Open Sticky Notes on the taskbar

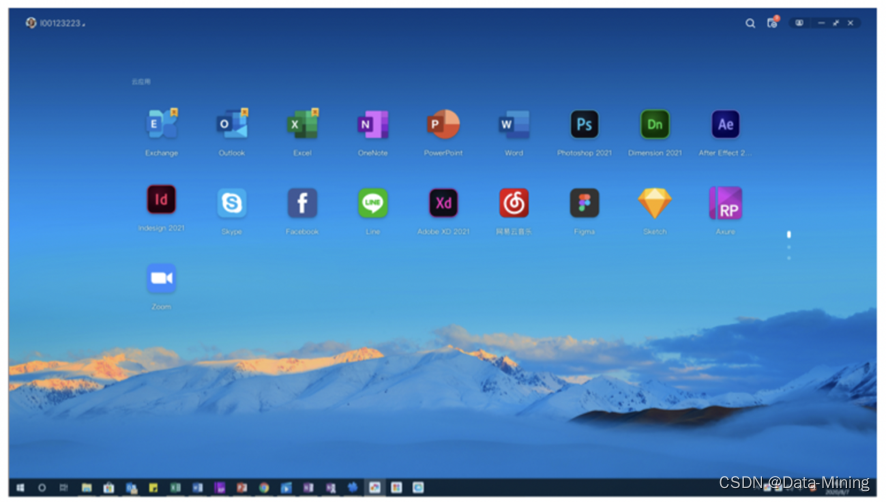pos(153,487)
